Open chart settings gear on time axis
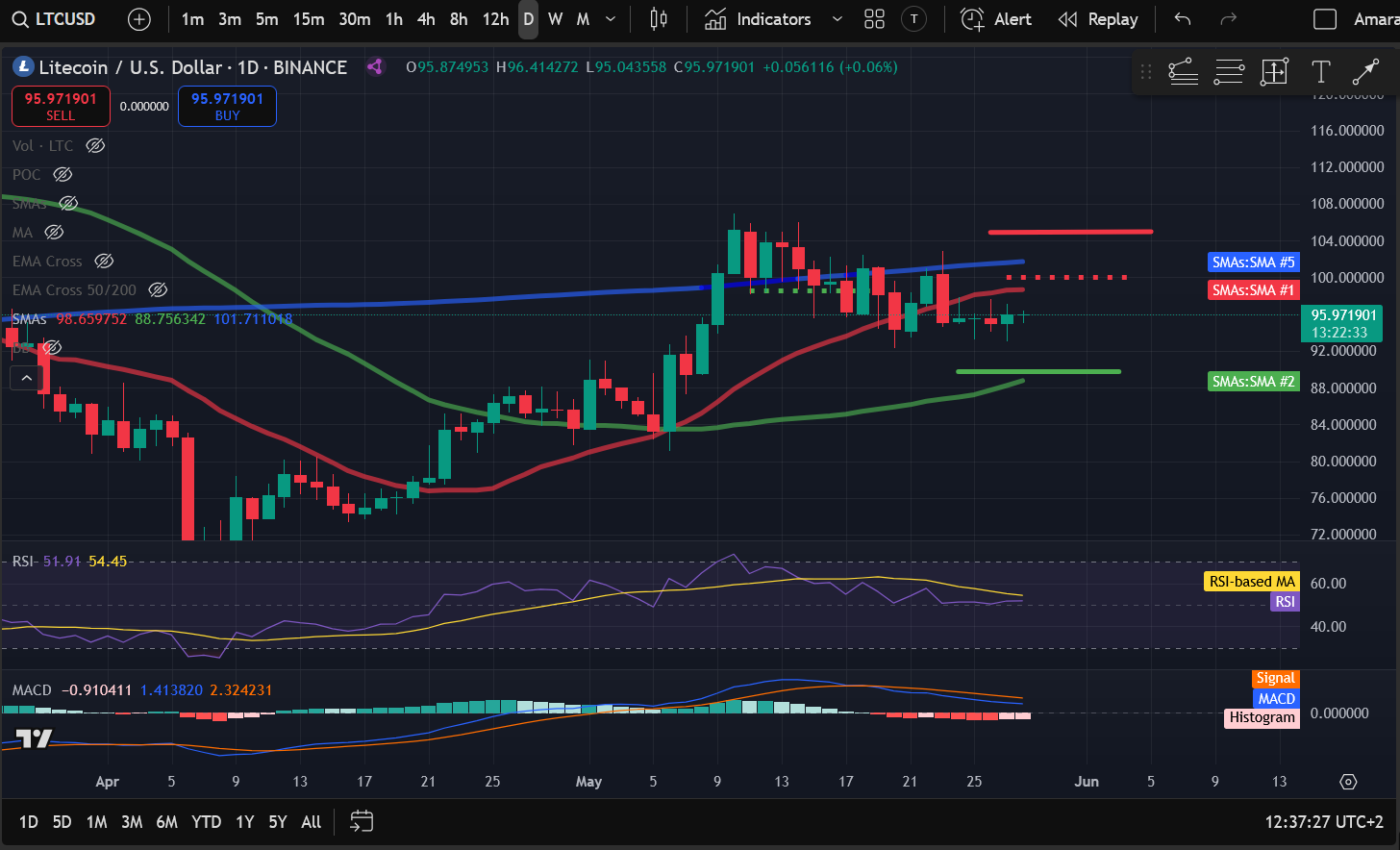The image size is (1400, 850). (1348, 782)
